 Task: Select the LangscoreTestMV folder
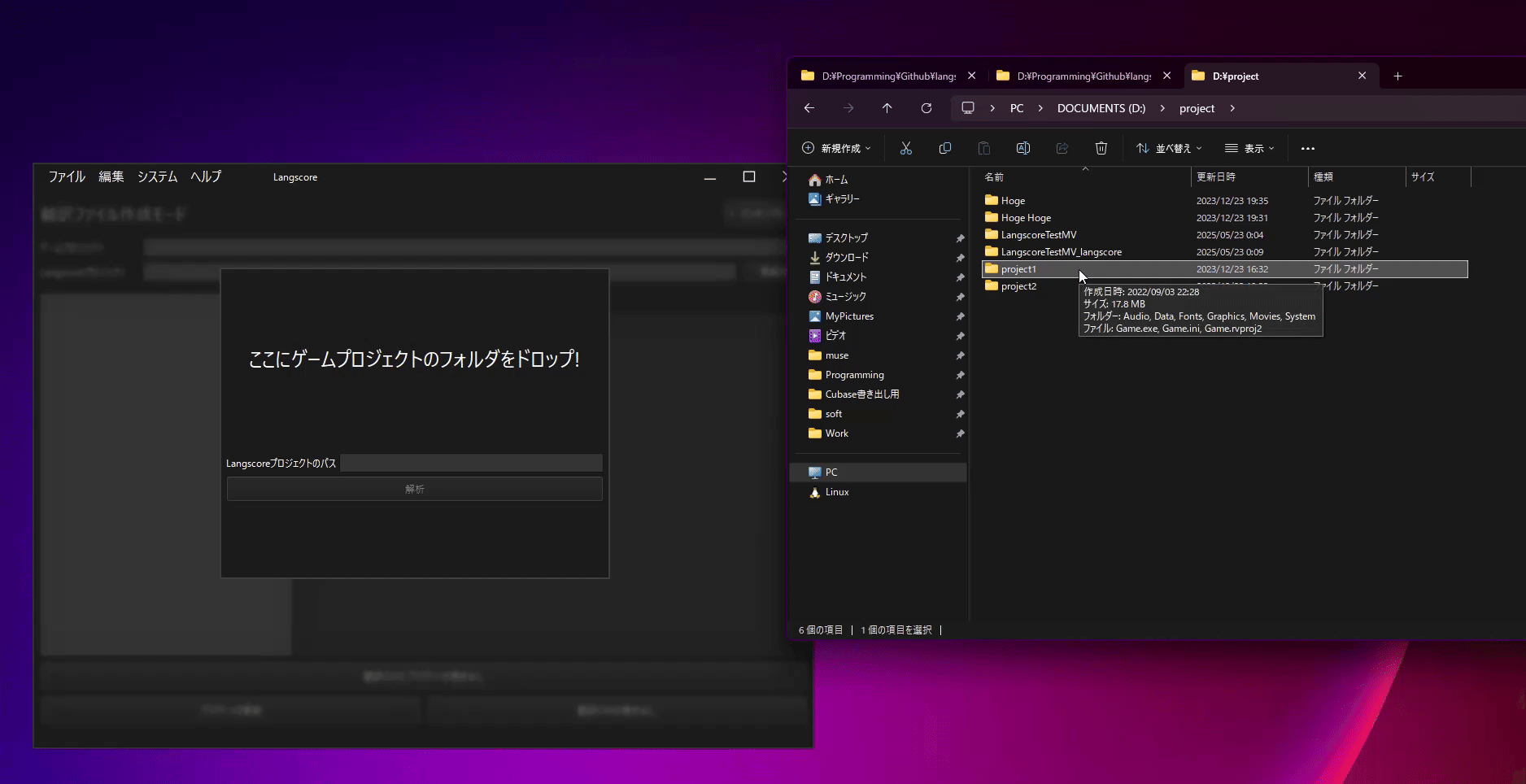coord(1225,235)
